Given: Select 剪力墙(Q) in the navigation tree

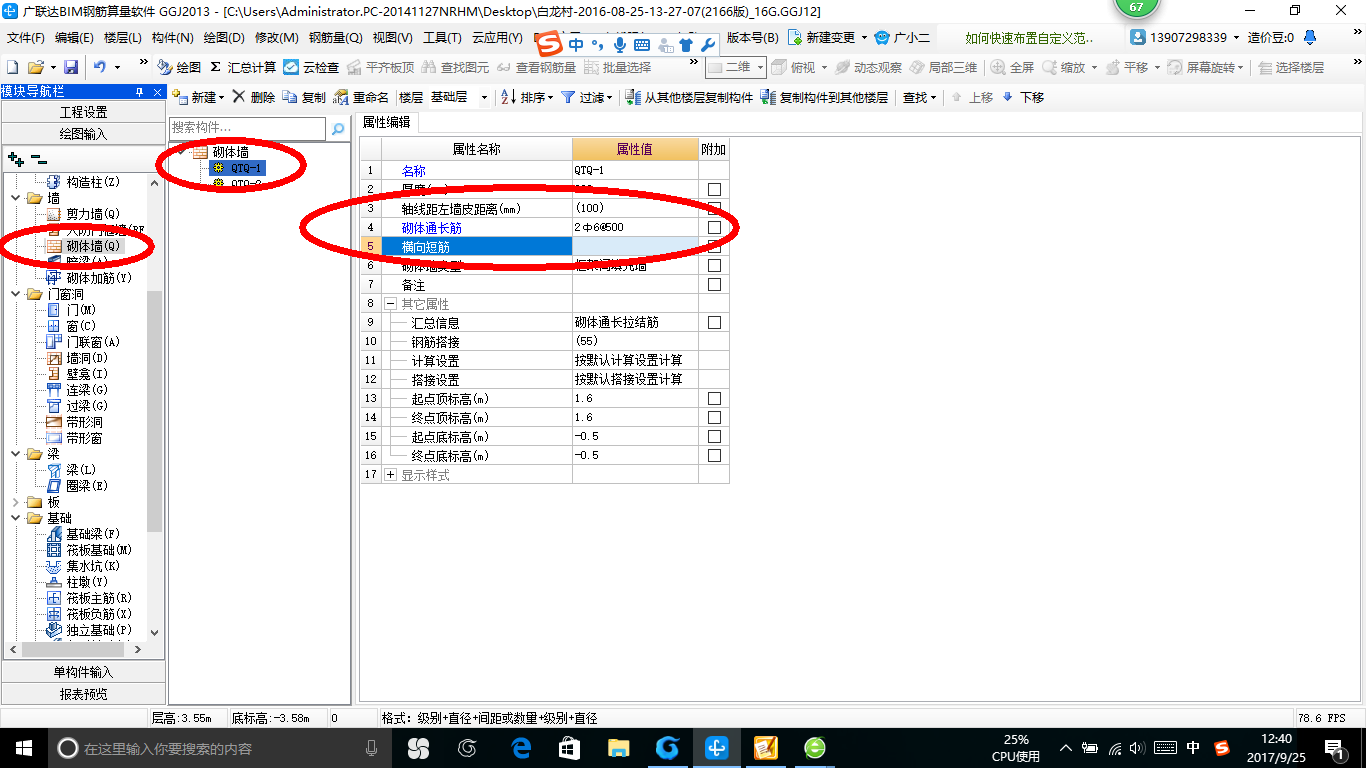Looking at the screenshot, I should coord(93,214).
